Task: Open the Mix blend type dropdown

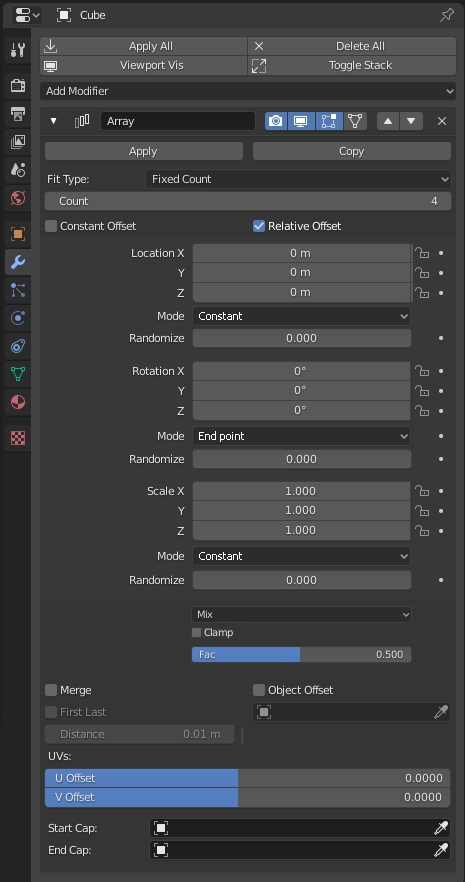Action: (x=301, y=614)
